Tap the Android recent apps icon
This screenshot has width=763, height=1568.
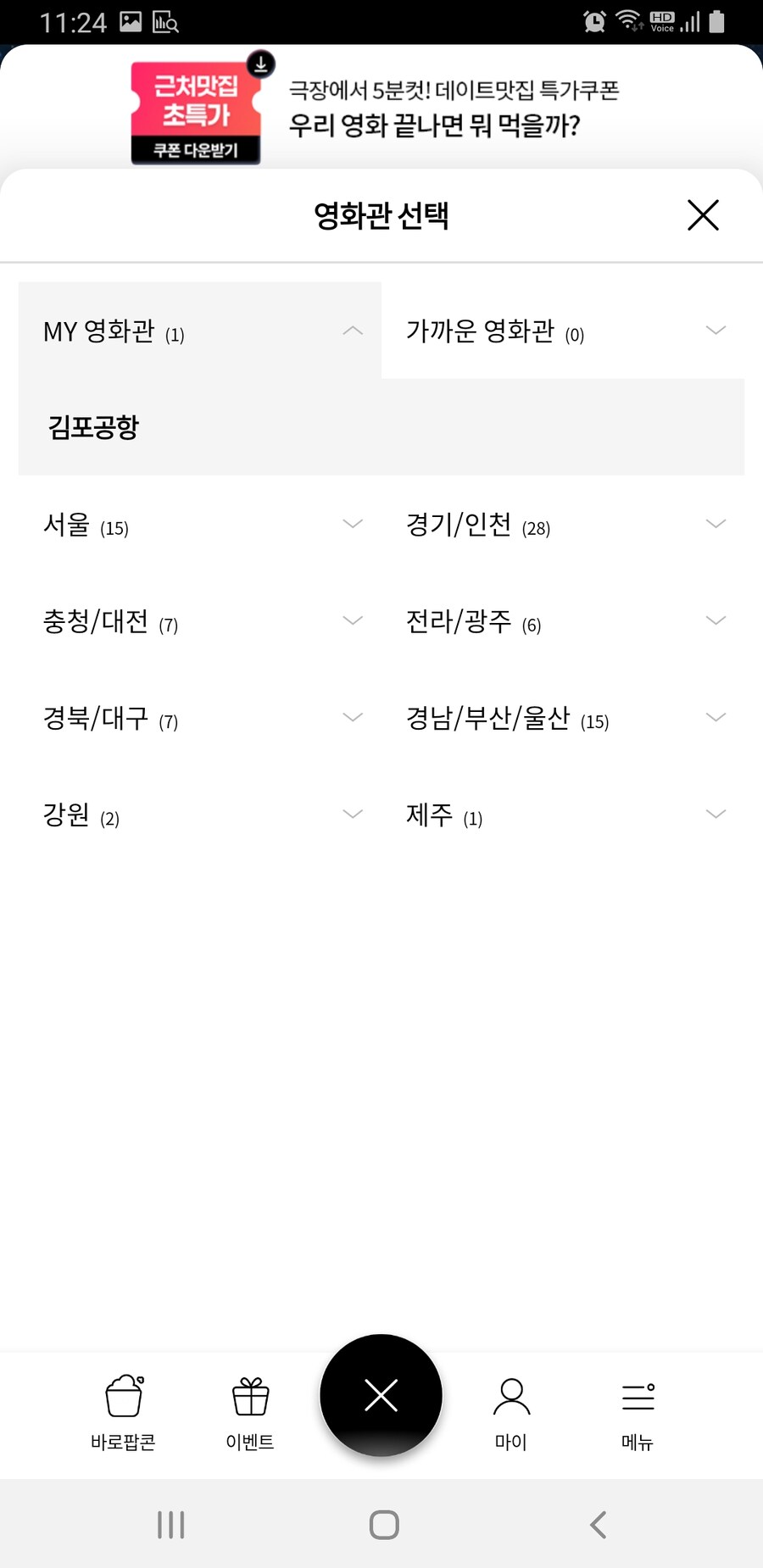click(x=170, y=1525)
